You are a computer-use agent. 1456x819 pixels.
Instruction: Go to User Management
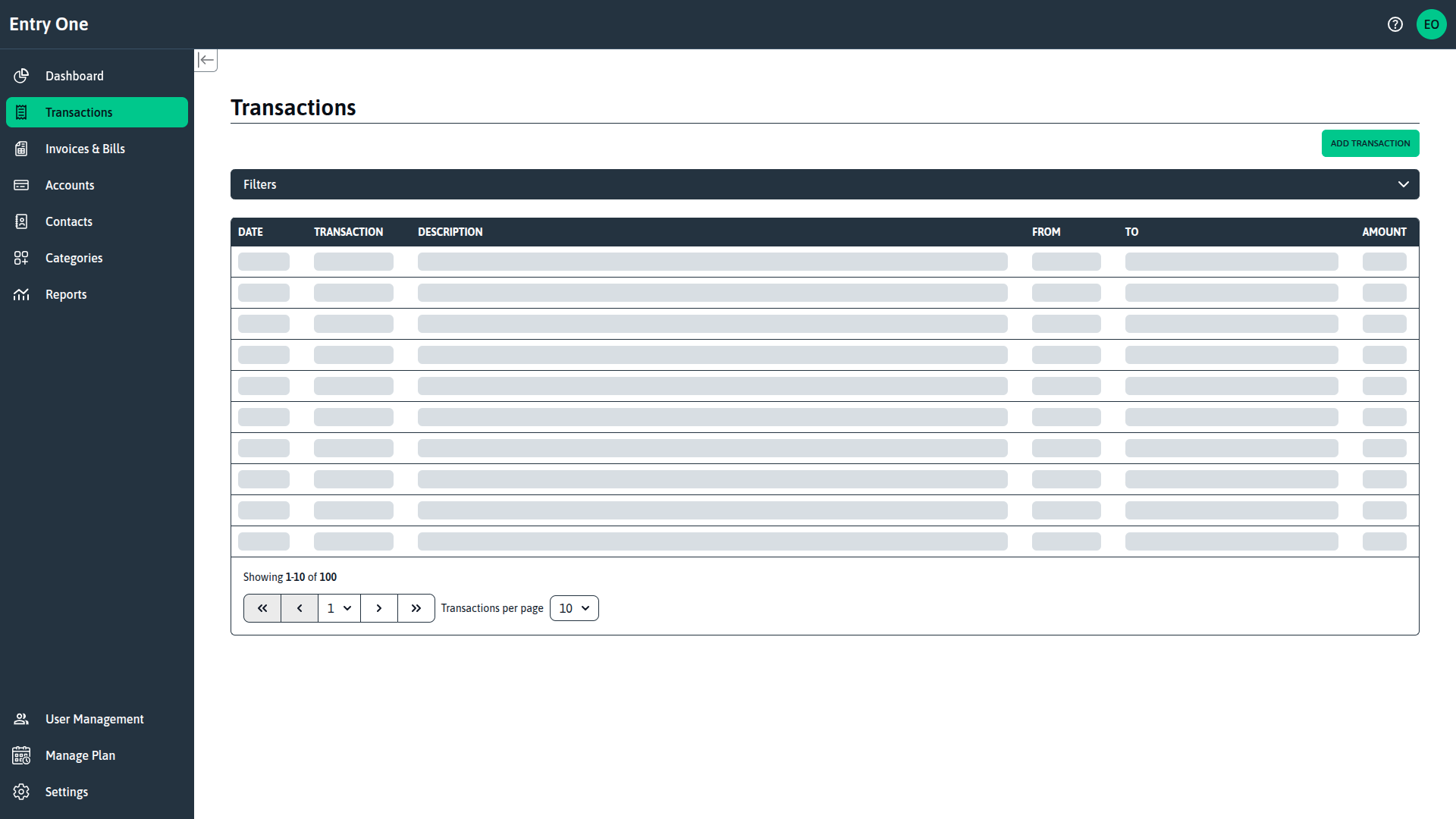pos(94,718)
